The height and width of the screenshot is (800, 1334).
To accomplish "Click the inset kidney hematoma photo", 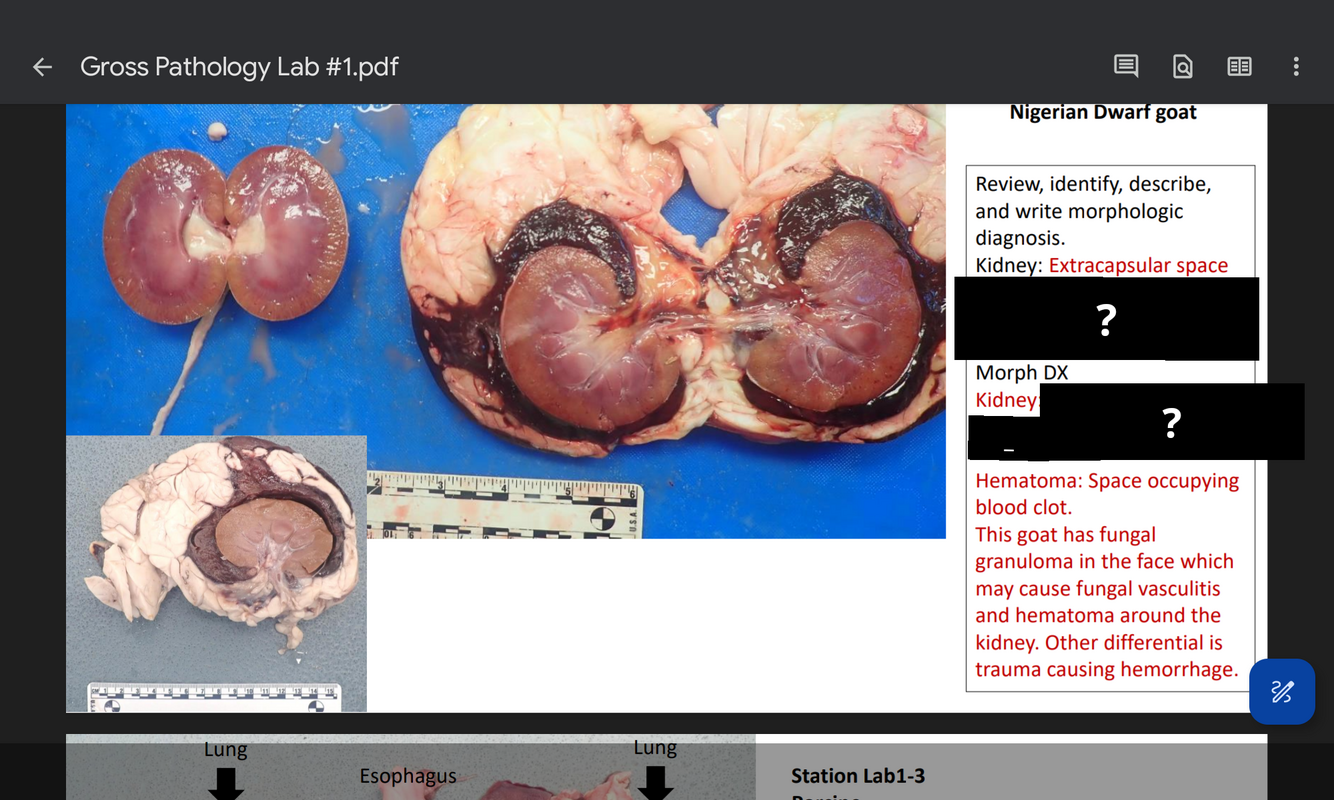I will [x=216, y=574].
